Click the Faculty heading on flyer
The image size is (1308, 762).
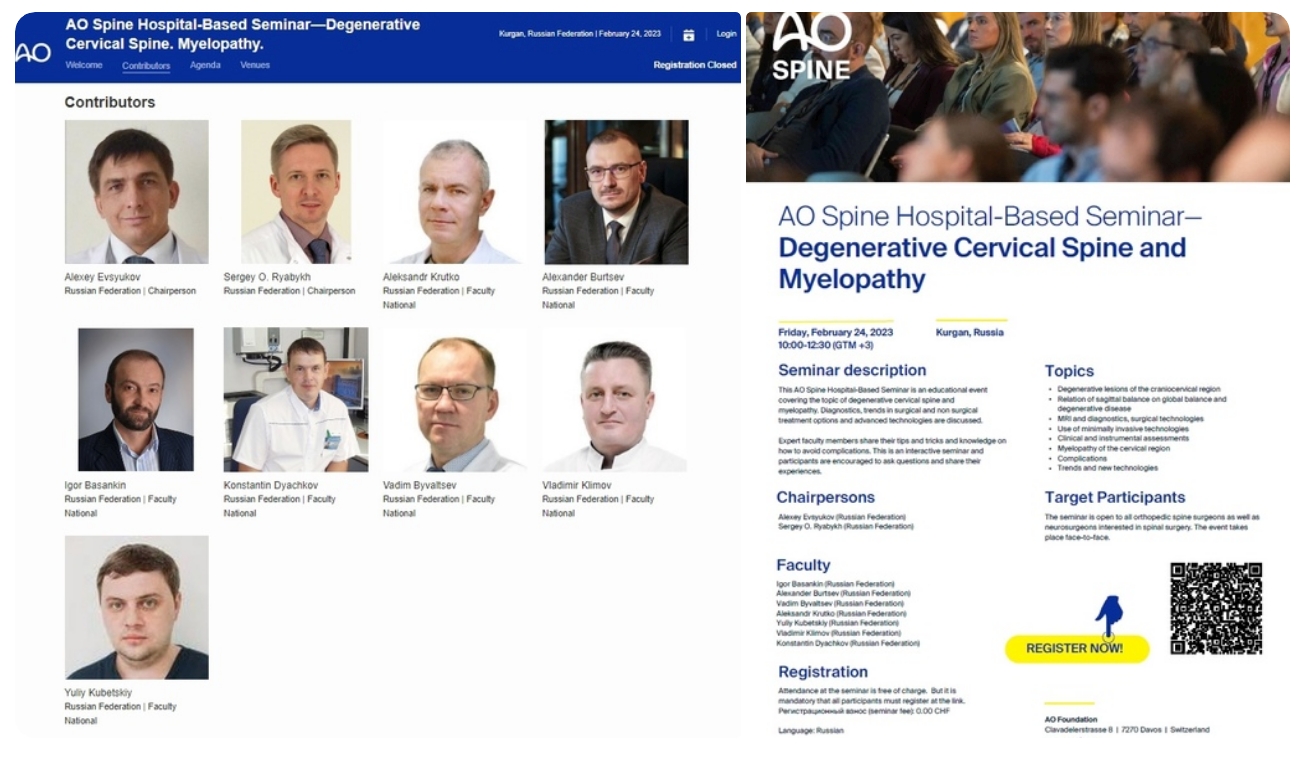804,565
